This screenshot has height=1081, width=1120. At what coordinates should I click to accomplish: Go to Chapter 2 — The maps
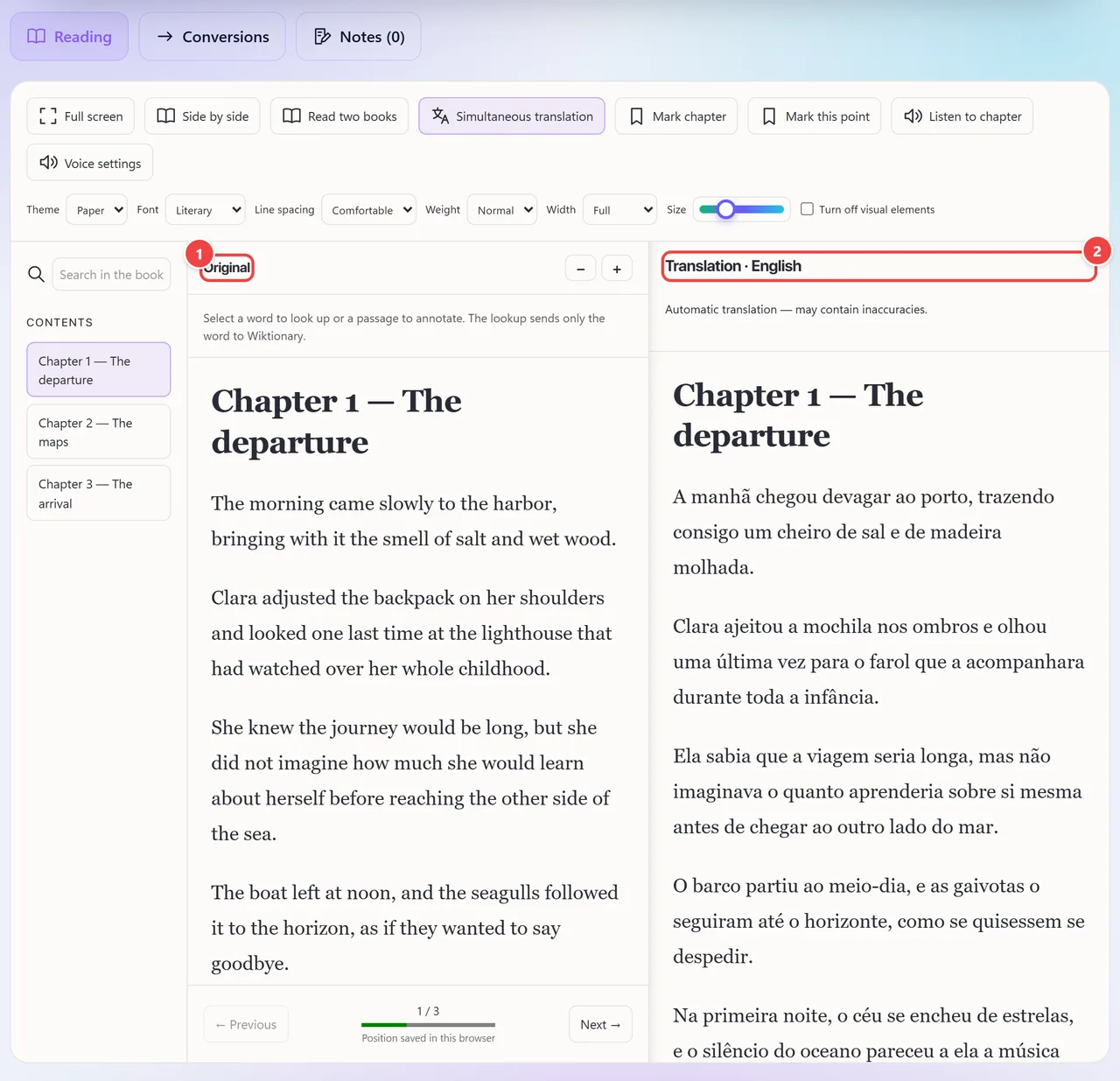pos(99,432)
